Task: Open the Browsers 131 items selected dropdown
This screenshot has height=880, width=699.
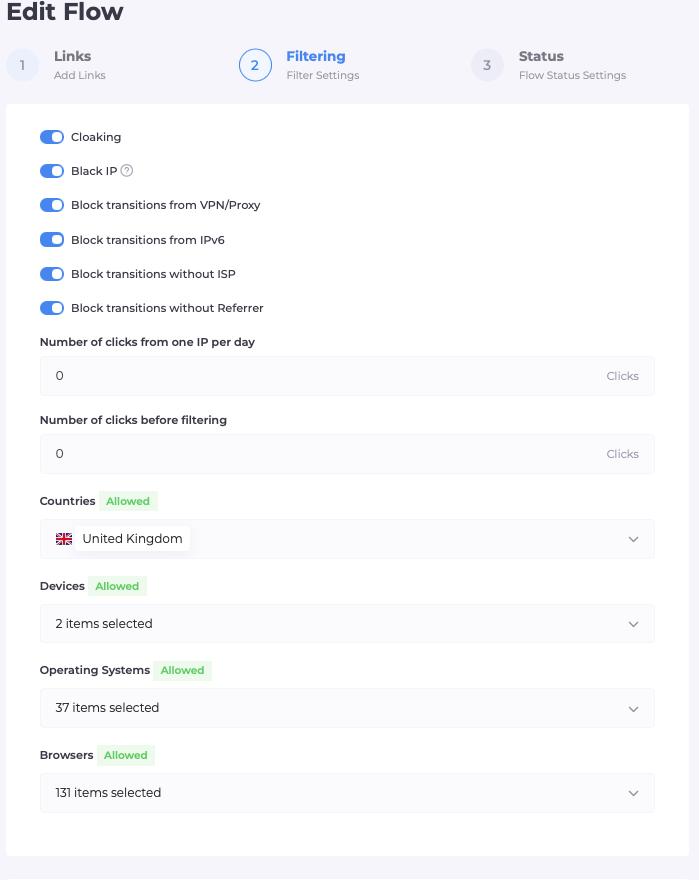Action: tap(347, 792)
